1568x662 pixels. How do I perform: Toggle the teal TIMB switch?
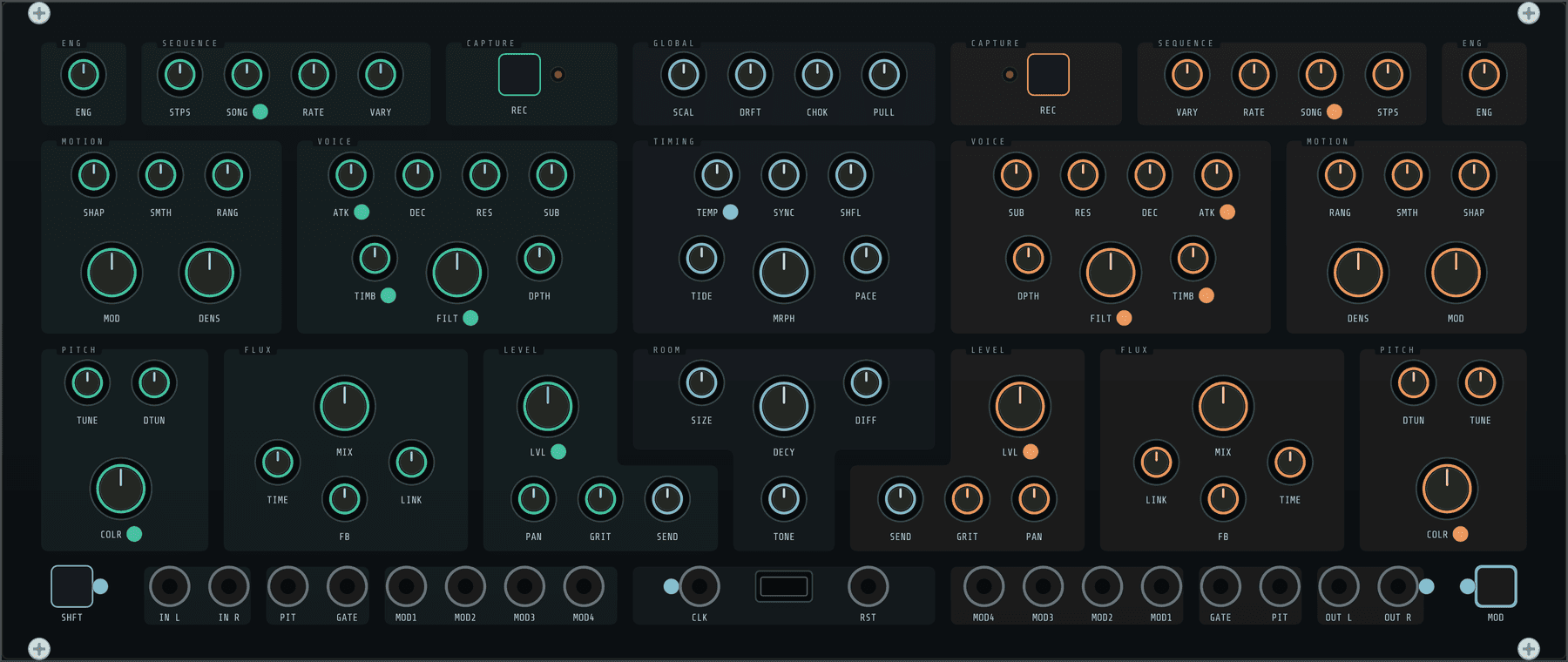pos(389,295)
